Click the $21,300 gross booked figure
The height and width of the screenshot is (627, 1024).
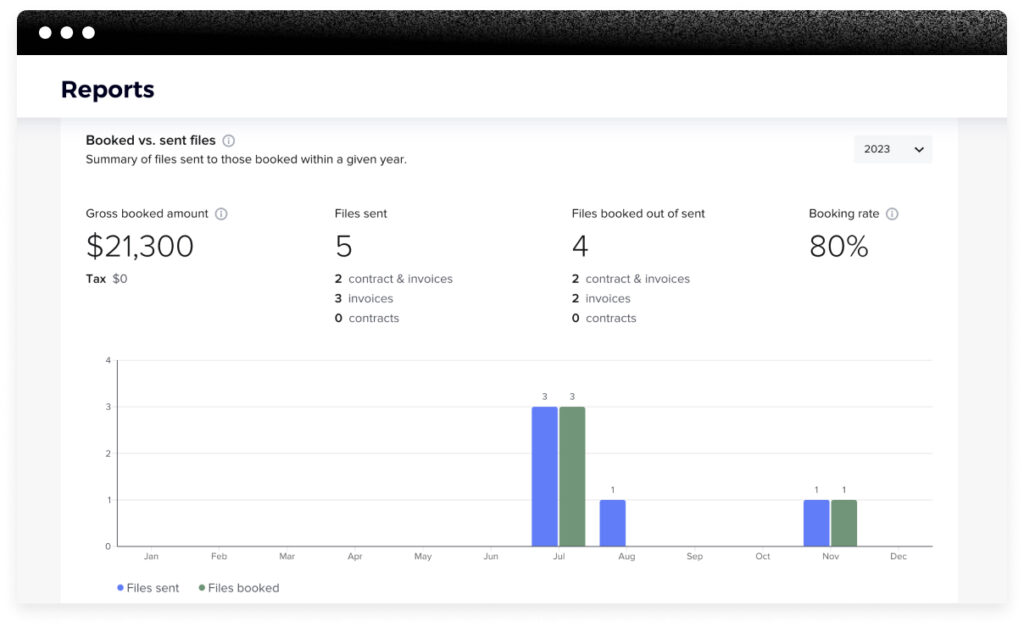pos(139,245)
